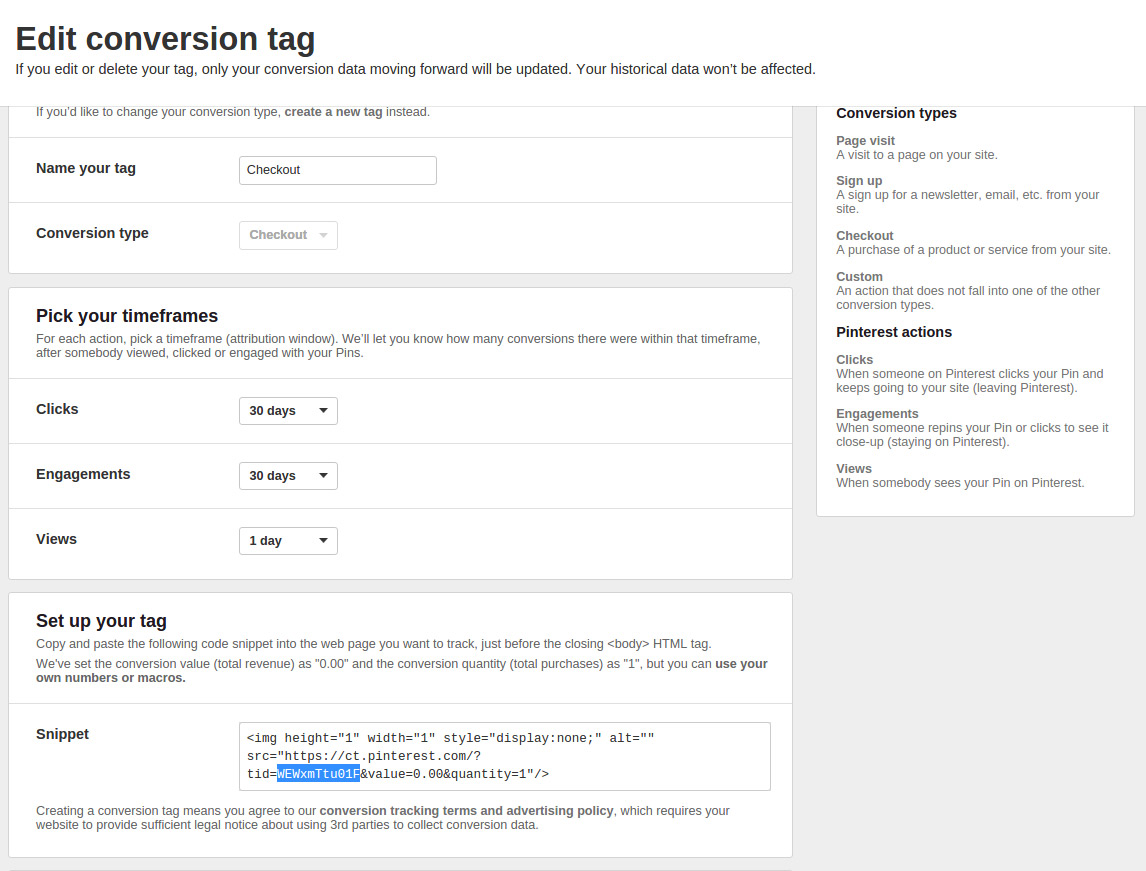Click 'Sign up' in the sidebar
The height and width of the screenshot is (871, 1146).
pyautogui.click(x=859, y=180)
